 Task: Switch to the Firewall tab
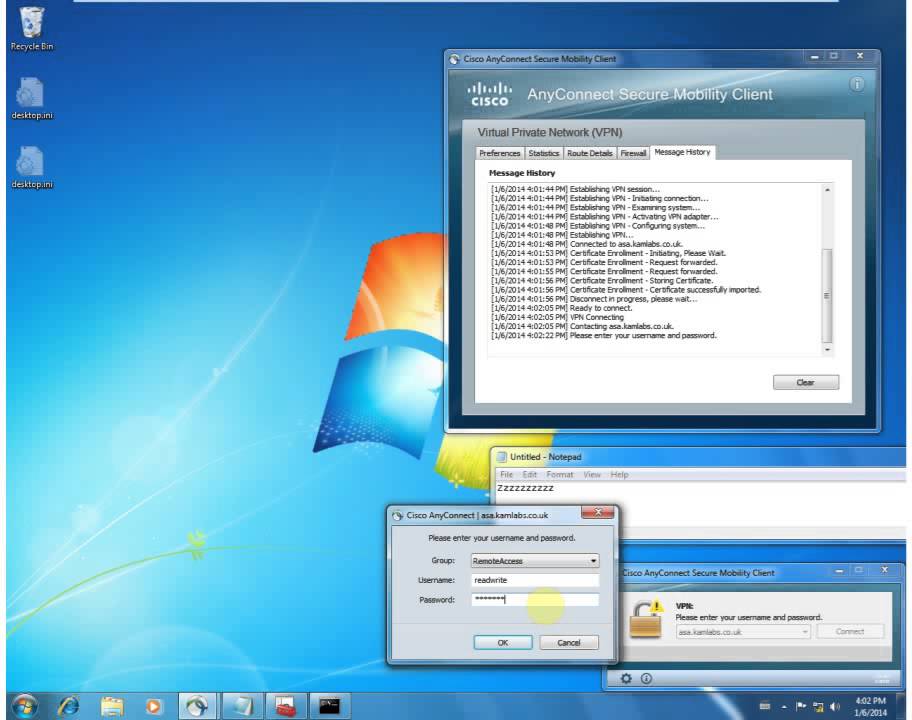point(633,153)
